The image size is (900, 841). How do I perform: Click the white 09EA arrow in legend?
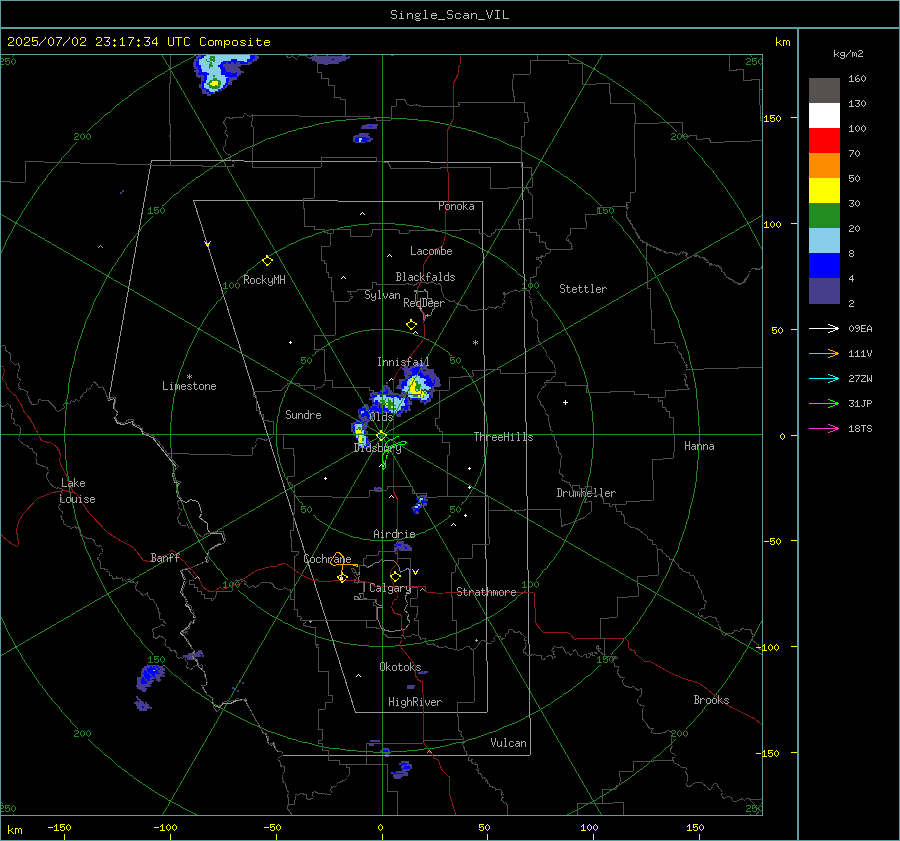(824, 328)
